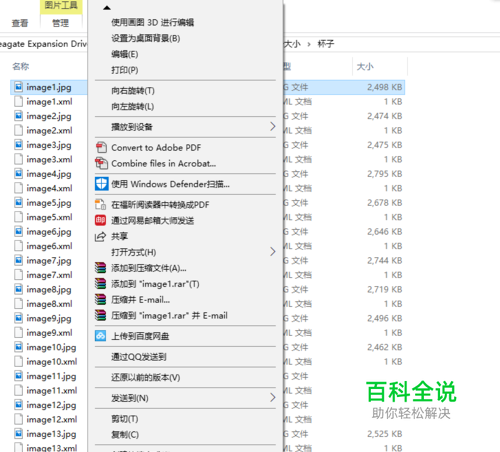
Task: Choose 复制(C) in context menu
Action: 125,435
